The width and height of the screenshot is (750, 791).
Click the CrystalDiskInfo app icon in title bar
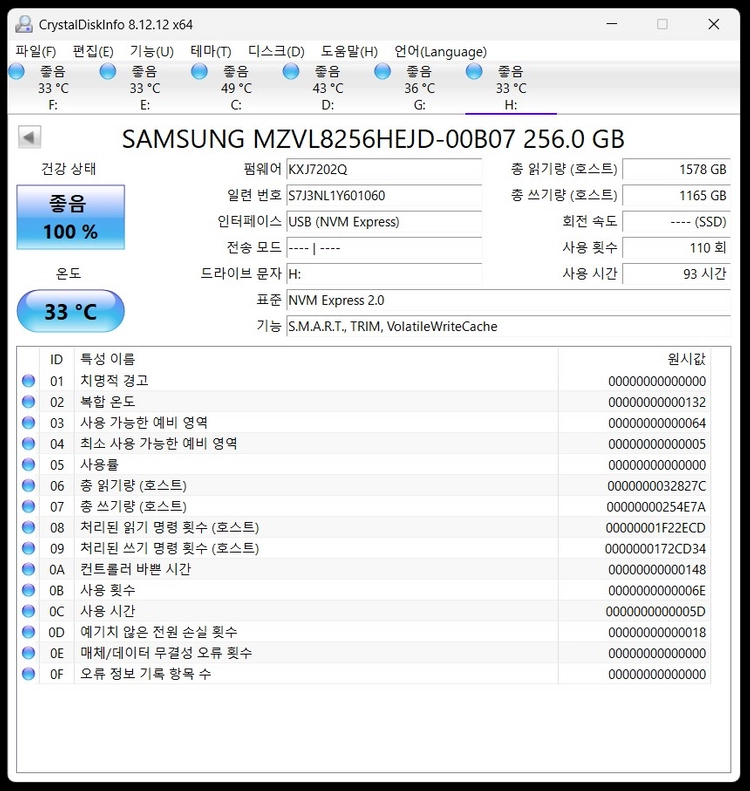pos(24,24)
